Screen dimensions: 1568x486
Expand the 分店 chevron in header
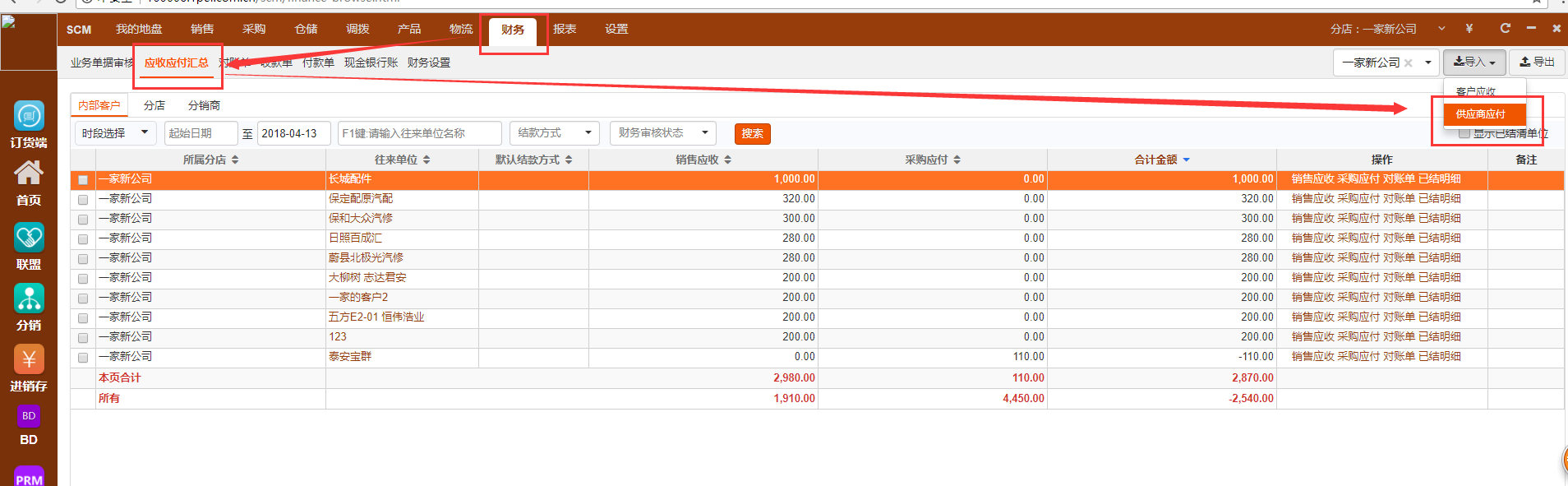1441,29
